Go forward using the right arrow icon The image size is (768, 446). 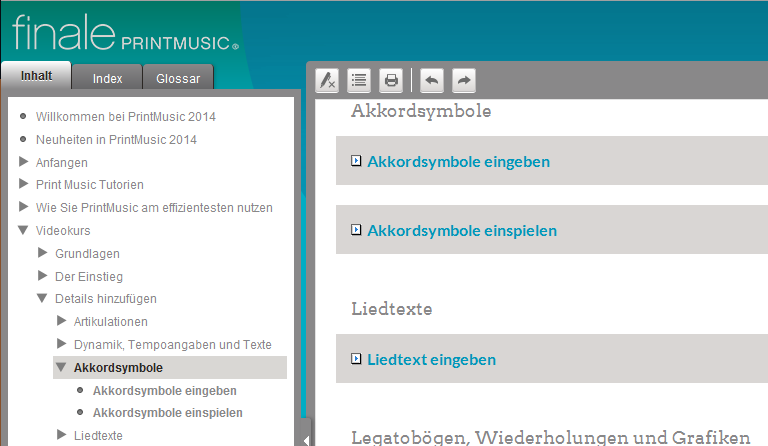point(464,80)
